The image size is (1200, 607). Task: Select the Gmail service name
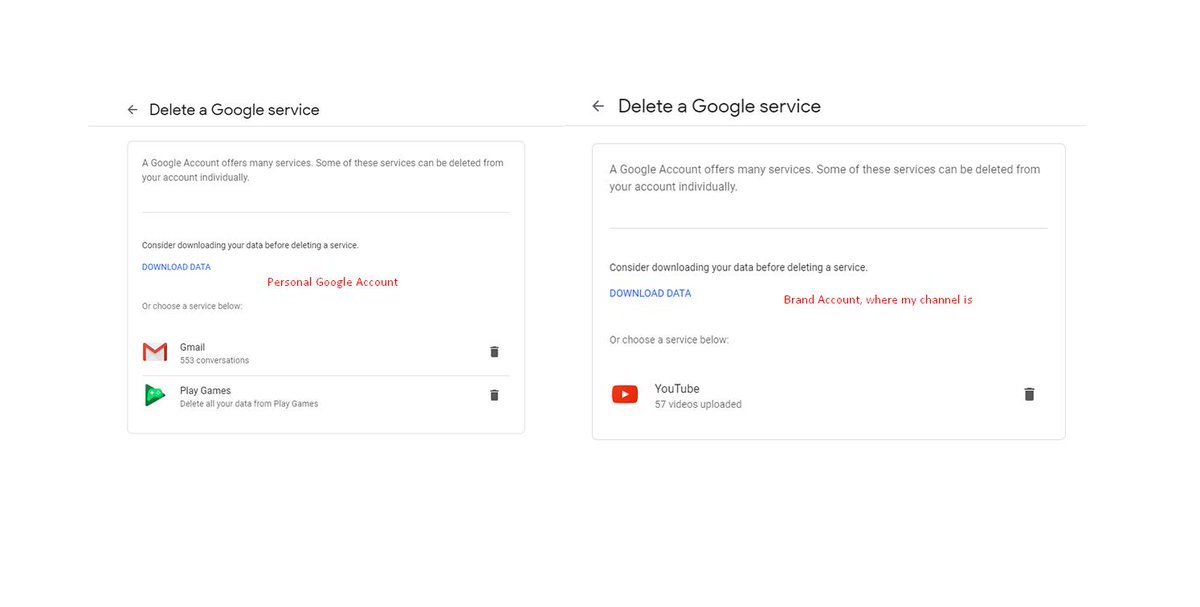click(x=192, y=347)
